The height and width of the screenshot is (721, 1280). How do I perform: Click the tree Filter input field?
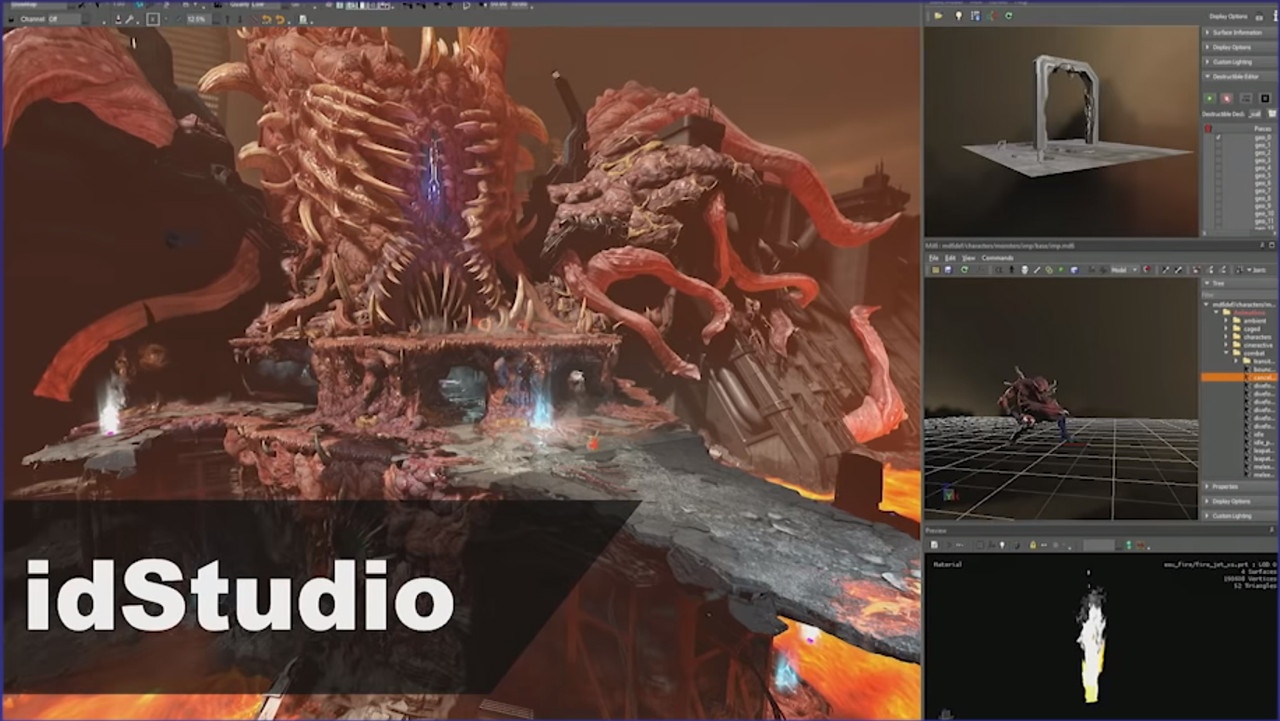[1239, 295]
